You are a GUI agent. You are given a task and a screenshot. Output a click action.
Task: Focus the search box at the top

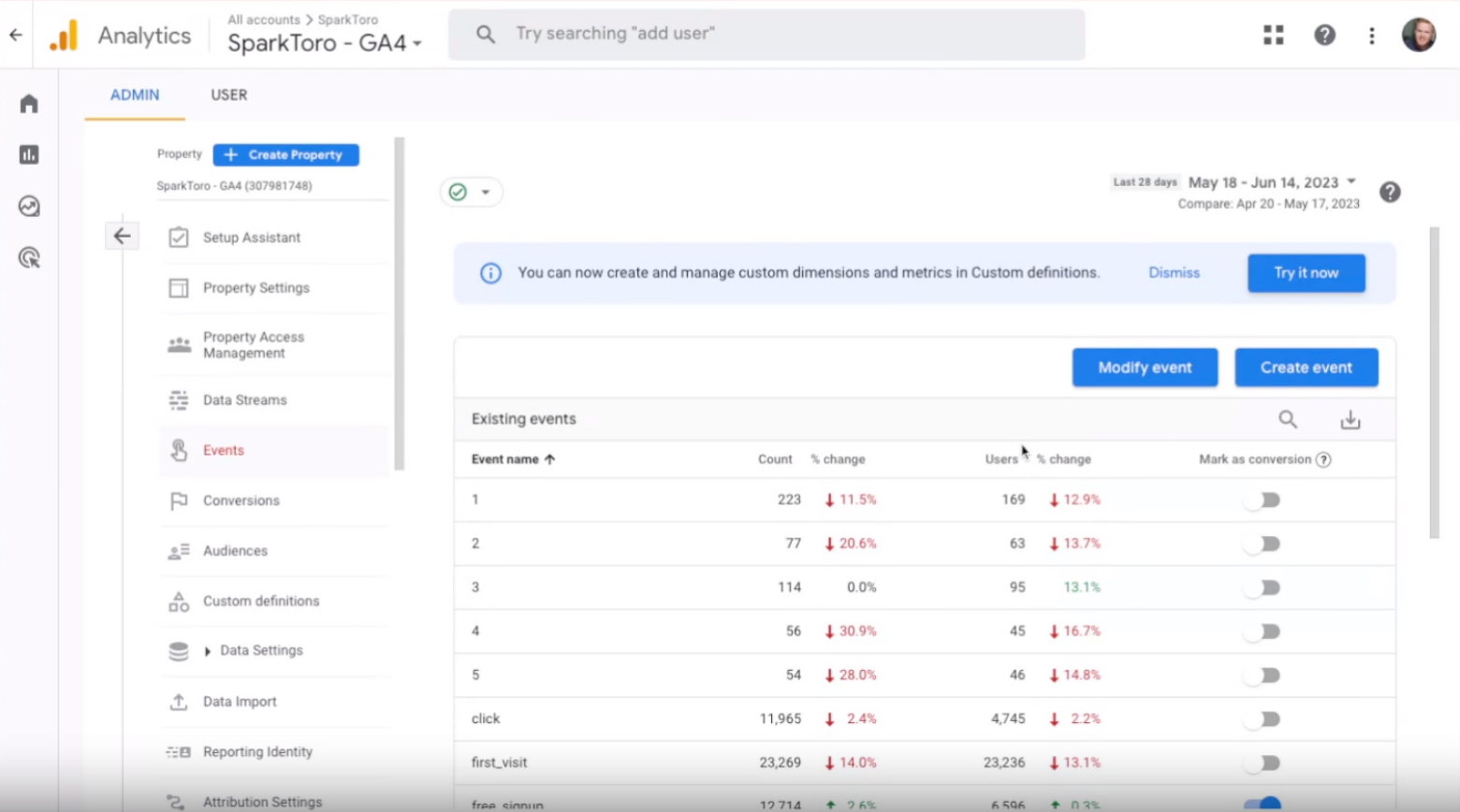tap(766, 35)
